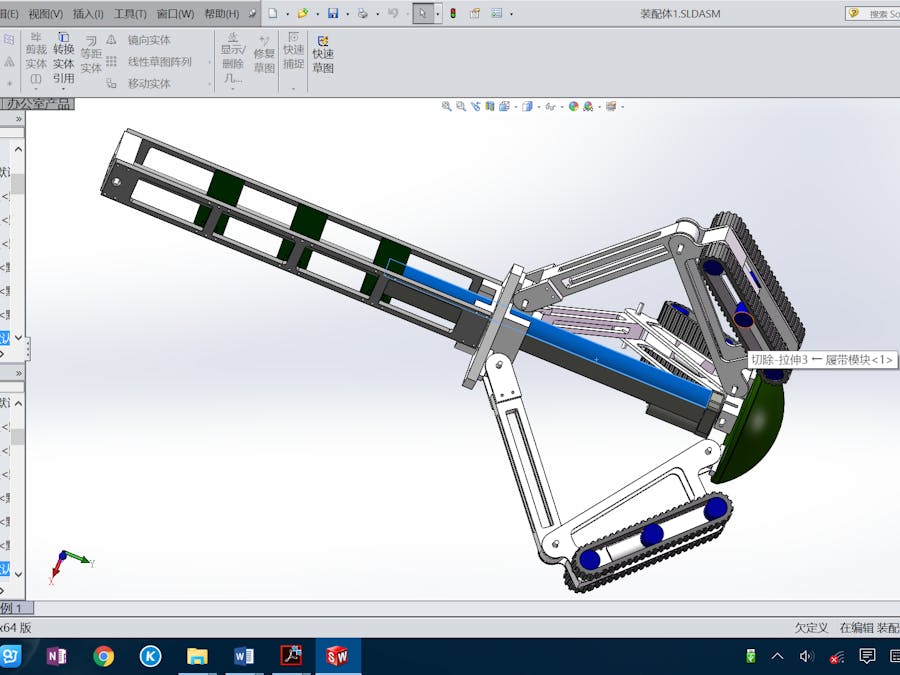900x675 pixels.
Task: Expand the View Orientation cube dropdown
Action: pyautogui.click(x=515, y=105)
